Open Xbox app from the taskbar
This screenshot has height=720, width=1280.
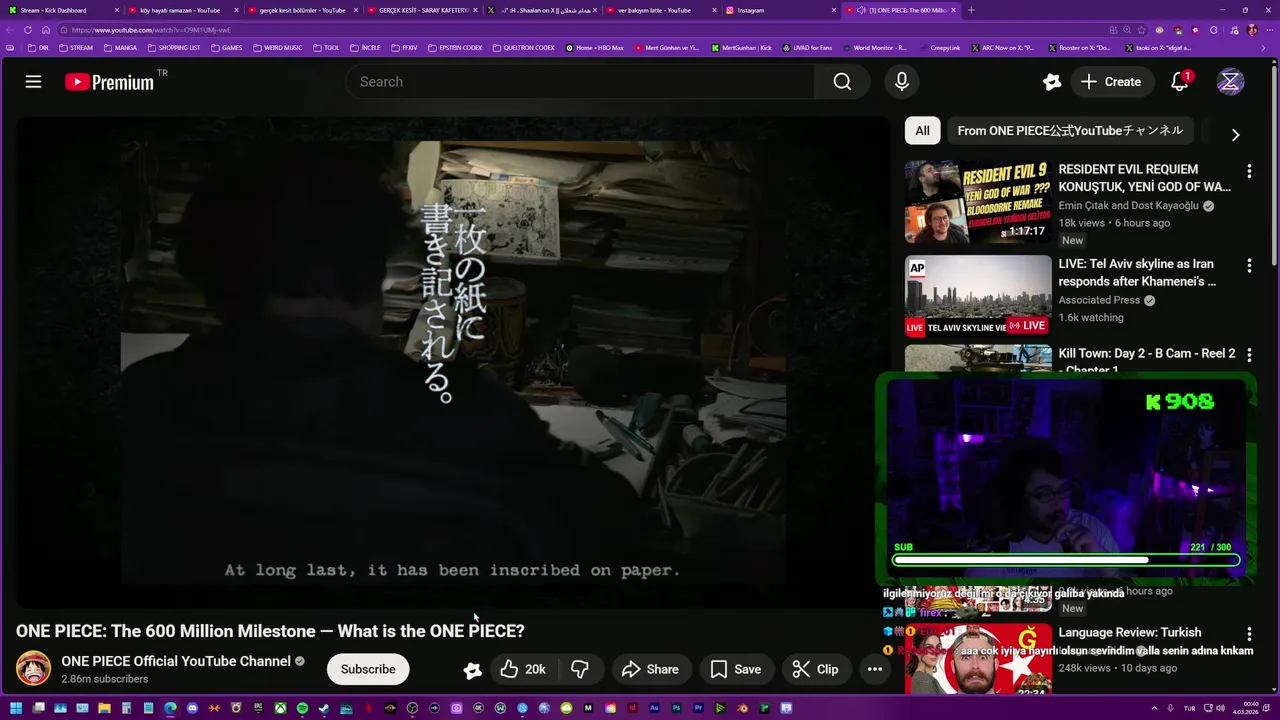[280, 708]
